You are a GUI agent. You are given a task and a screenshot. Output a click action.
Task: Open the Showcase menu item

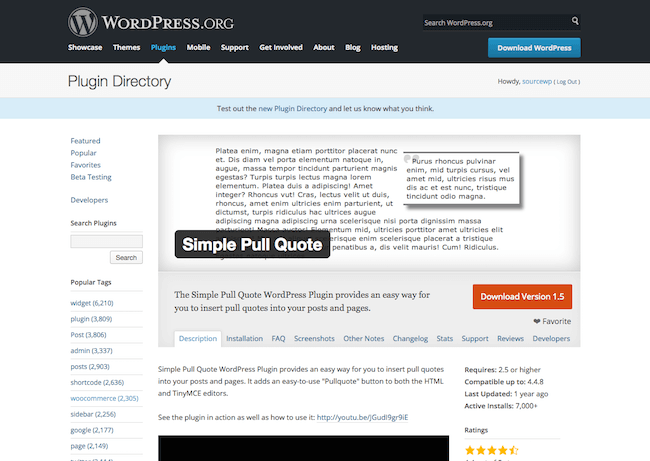tap(85, 47)
